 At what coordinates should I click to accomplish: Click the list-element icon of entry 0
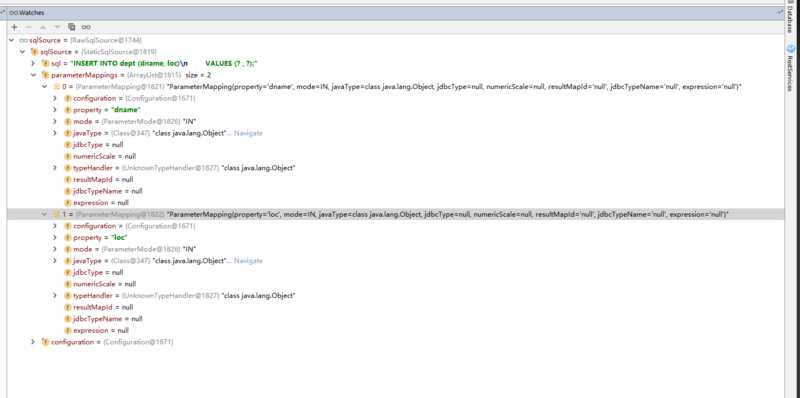pos(57,87)
